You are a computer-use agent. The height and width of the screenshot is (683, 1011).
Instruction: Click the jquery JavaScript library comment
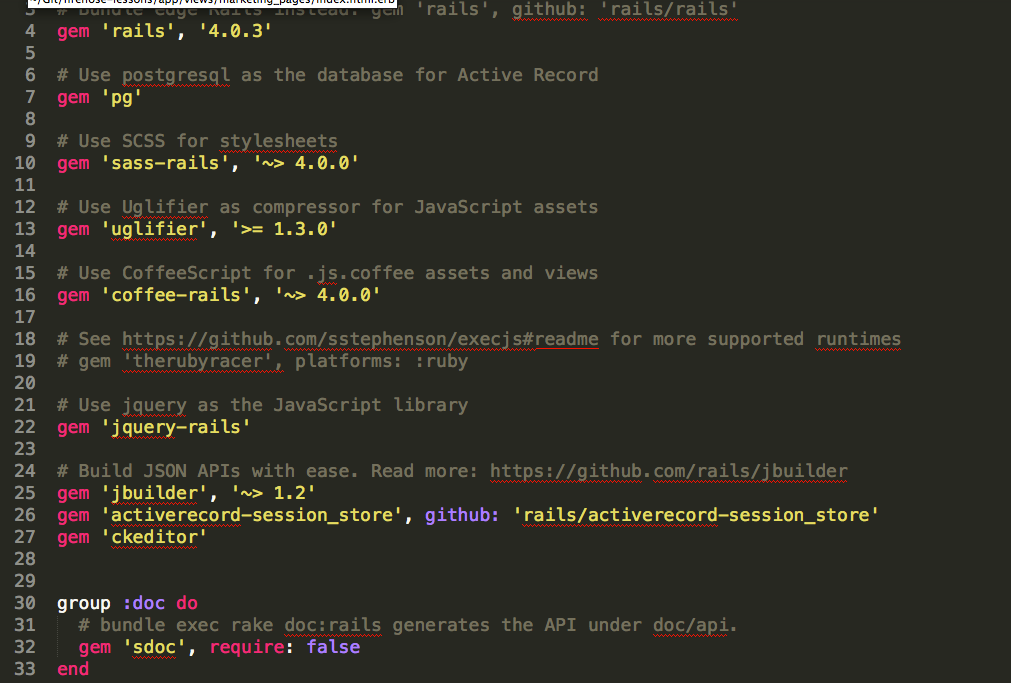[262, 405]
